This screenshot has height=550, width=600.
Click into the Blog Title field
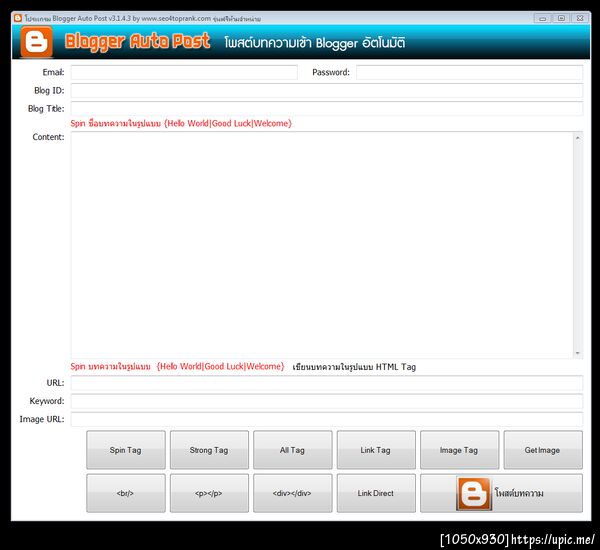pos(326,109)
